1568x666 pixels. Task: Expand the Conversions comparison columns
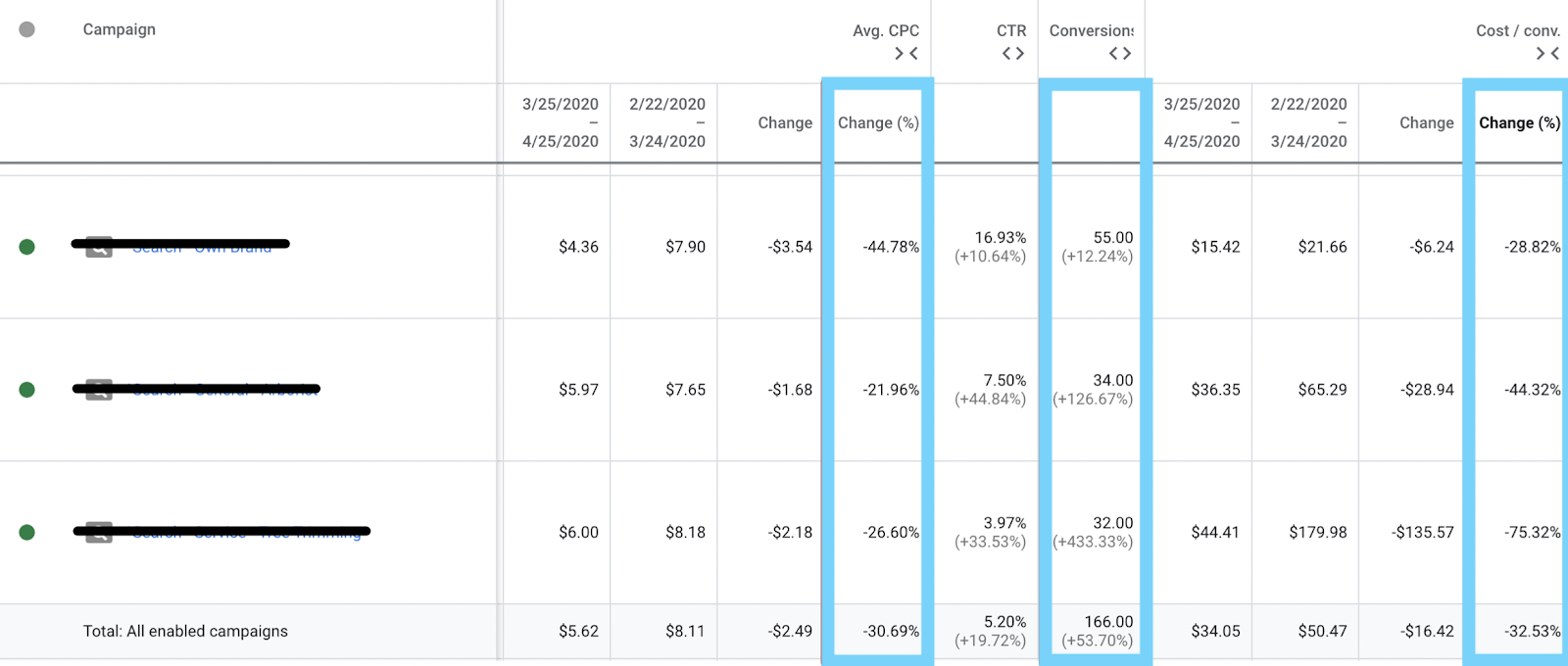[1119, 54]
